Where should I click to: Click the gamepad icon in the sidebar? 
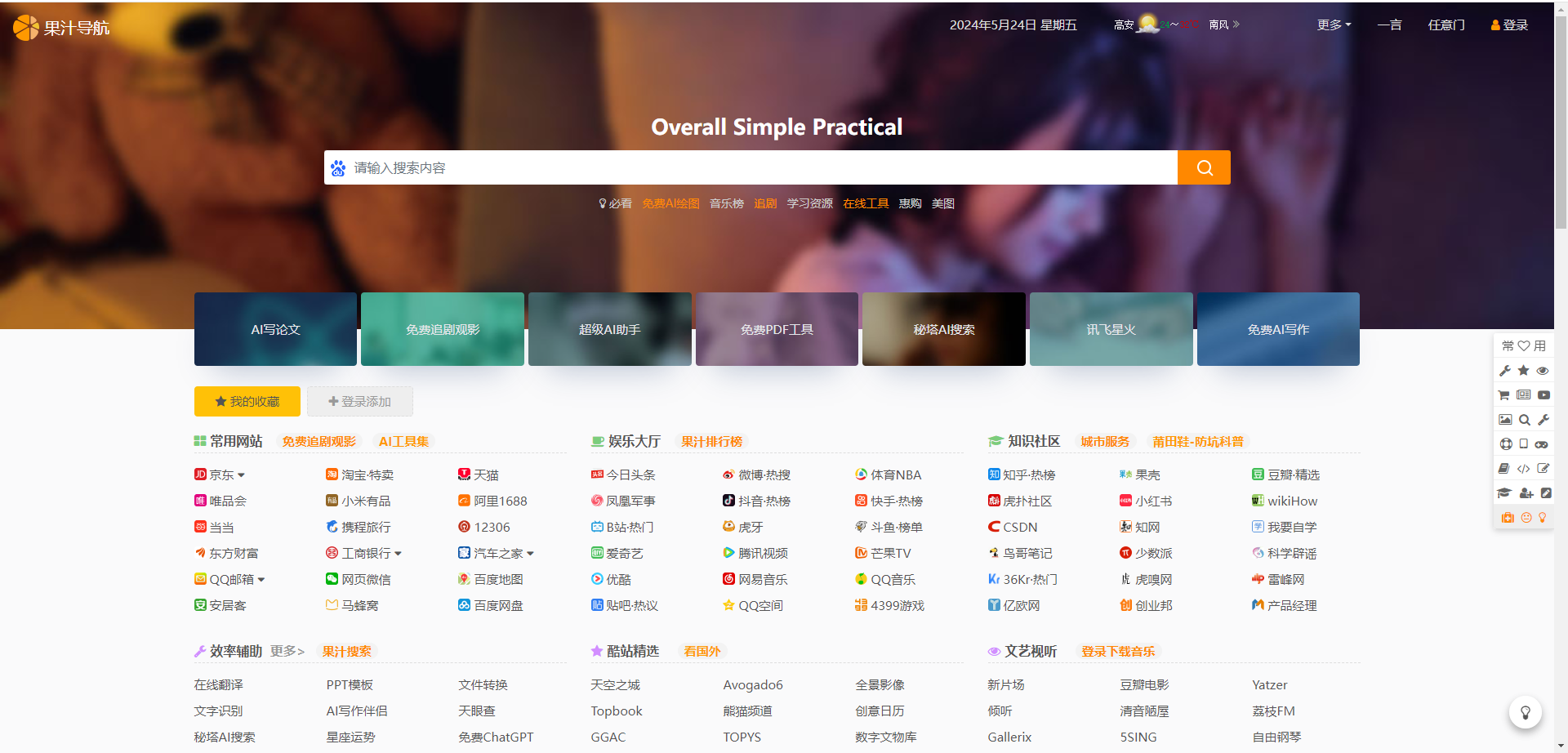coord(1542,444)
